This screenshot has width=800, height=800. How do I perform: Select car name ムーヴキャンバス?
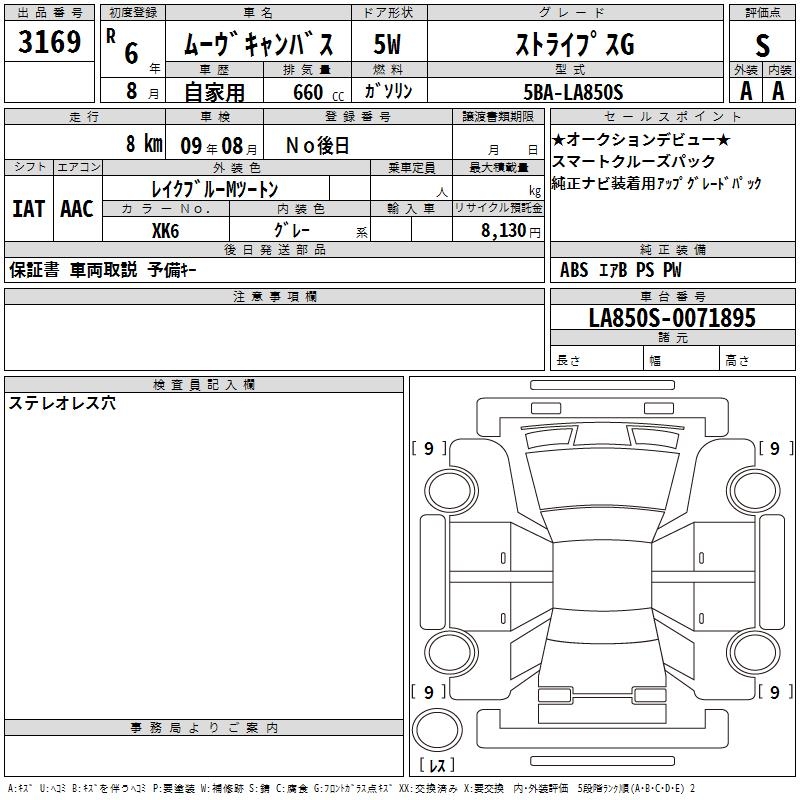pyautogui.click(x=258, y=44)
